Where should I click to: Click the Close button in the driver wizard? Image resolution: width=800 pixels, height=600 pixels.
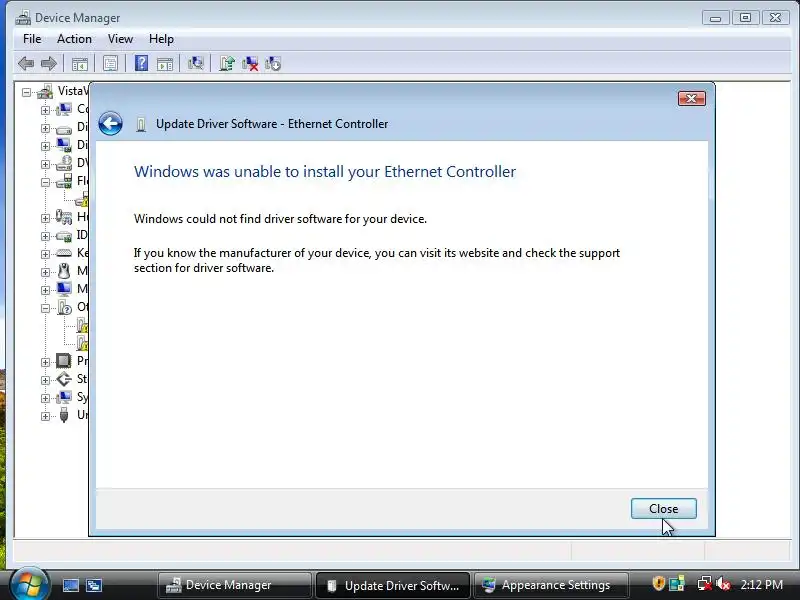pyautogui.click(x=663, y=509)
